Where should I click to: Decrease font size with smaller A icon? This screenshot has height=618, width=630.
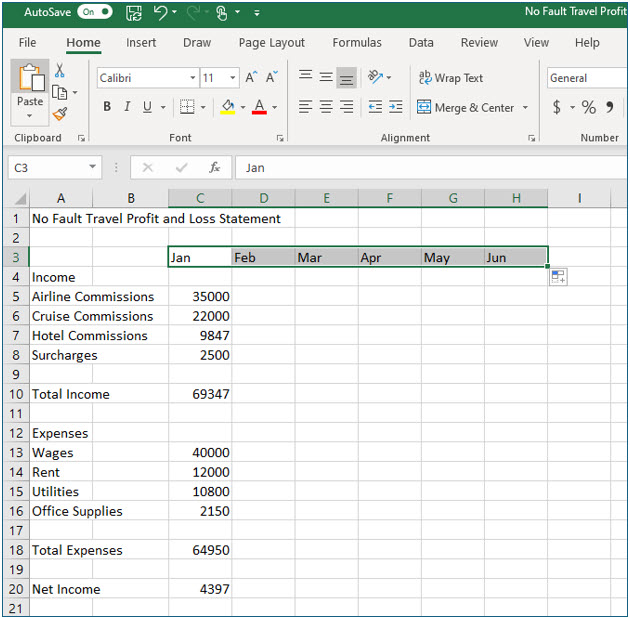[272, 77]
